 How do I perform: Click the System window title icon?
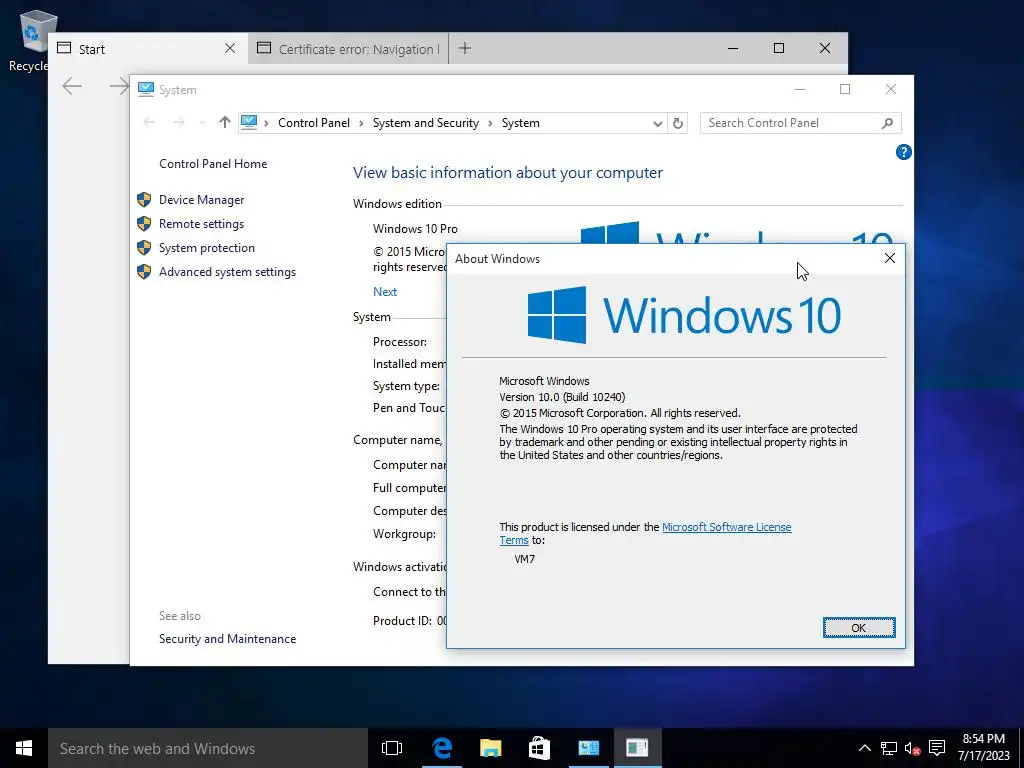(146, 89)
